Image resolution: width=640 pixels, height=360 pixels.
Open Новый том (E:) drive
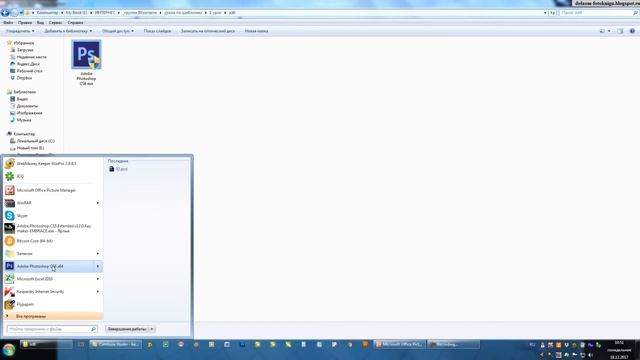click(27, 148)
